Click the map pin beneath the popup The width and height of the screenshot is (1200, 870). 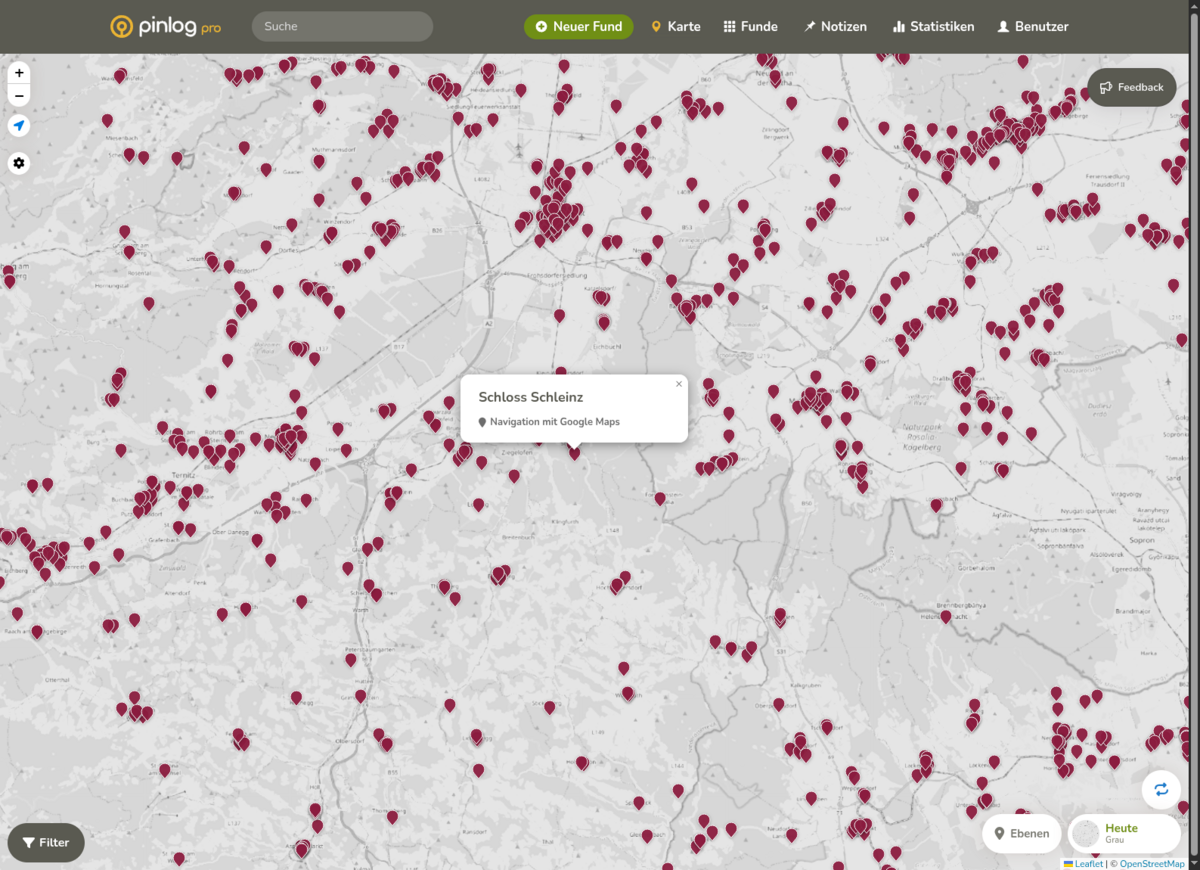coord(574,453)
